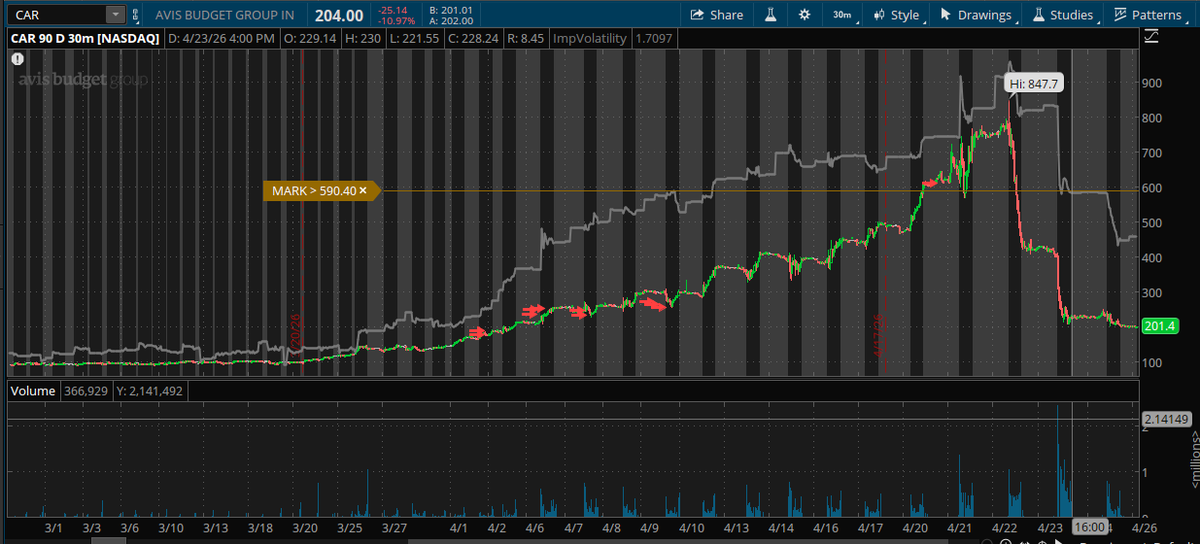Open the symbol dropdown arrow next to CAR
This screenshot has height=544, width=1200.
point(115,15)
